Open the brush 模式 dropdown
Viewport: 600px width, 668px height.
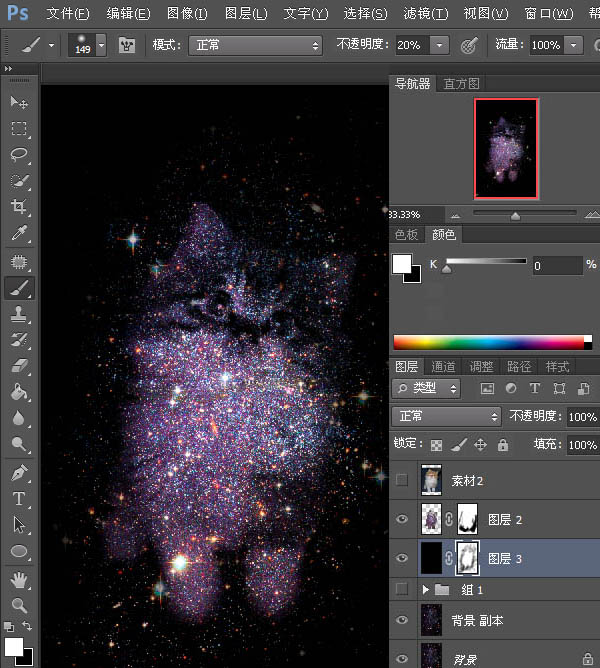click(x=258, y=46)
